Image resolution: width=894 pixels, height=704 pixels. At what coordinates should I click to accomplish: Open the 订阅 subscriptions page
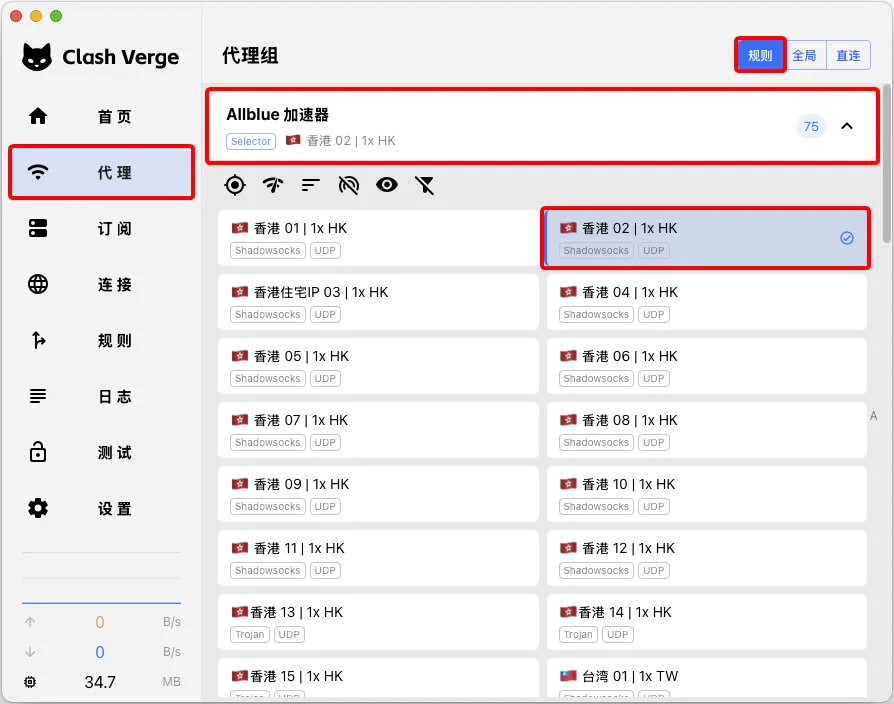pos(101,228)
